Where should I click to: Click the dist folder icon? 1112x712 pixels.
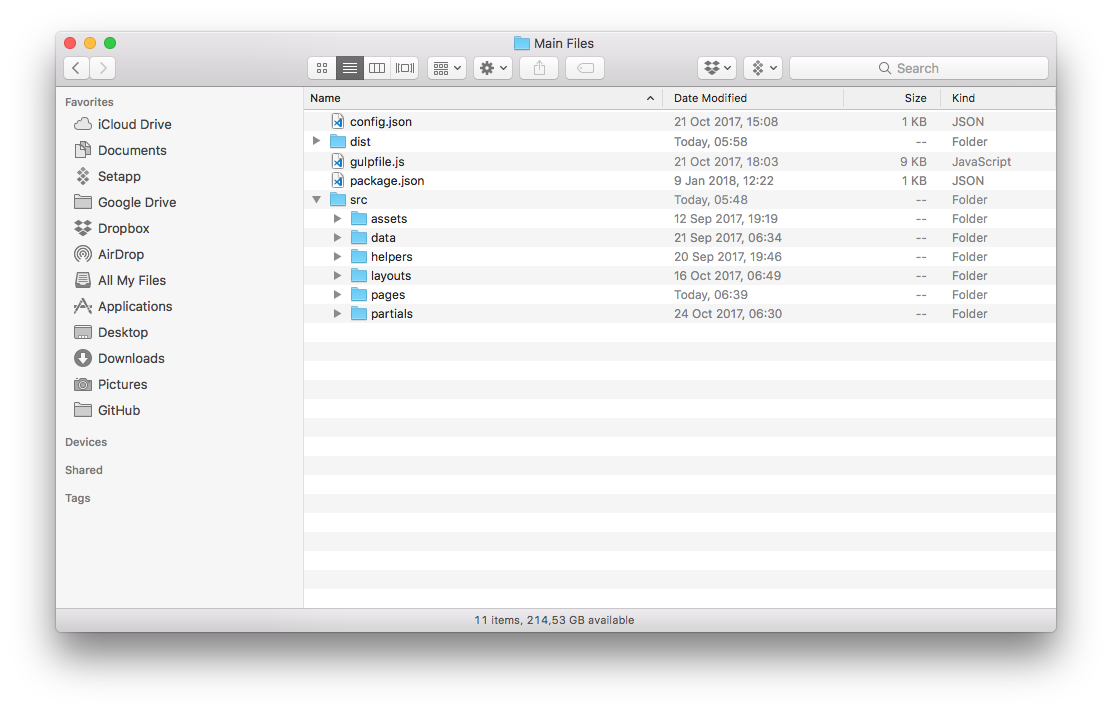(338, 141)
